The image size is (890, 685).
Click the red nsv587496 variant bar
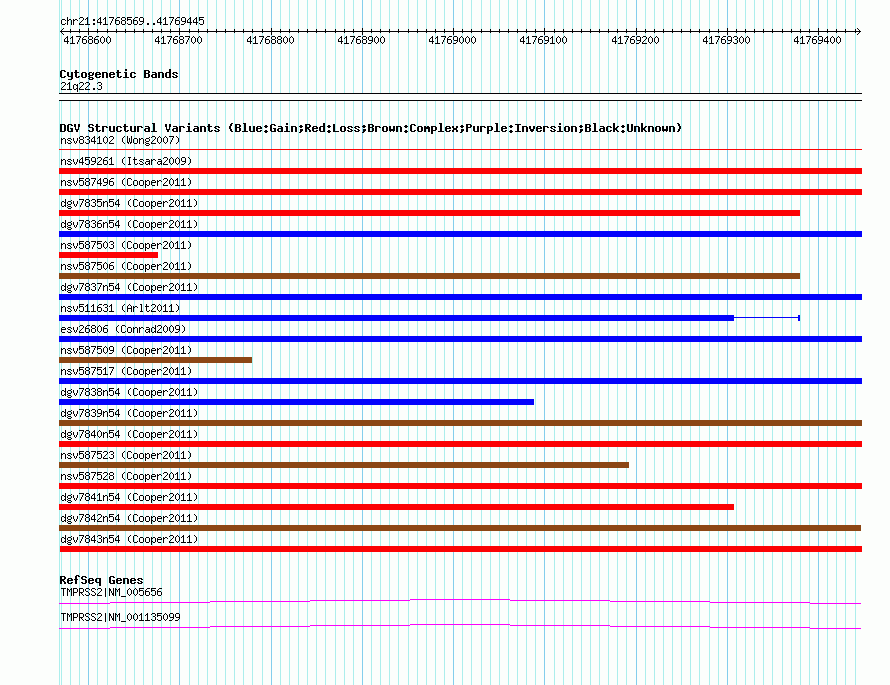[x=460, y=192]
